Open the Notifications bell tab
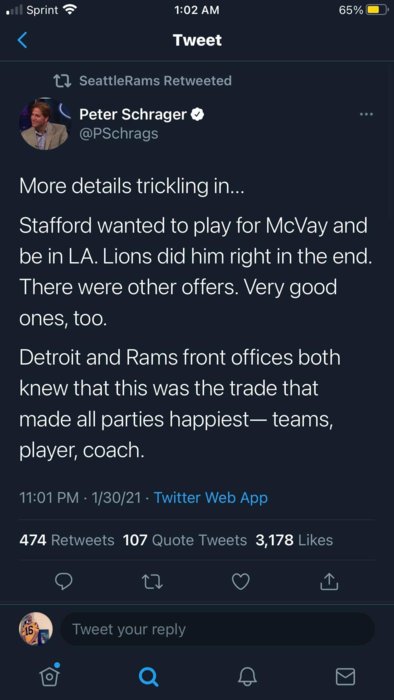The width and height of the screenshot is (394, 700). point(247,677)
